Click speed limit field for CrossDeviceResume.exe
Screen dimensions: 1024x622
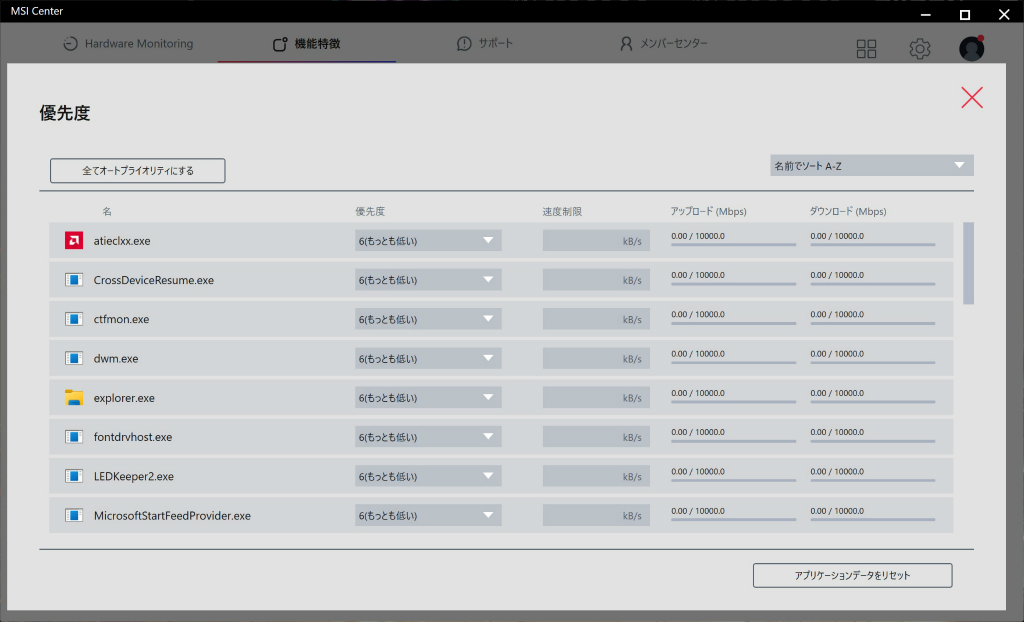coord(596,280)
